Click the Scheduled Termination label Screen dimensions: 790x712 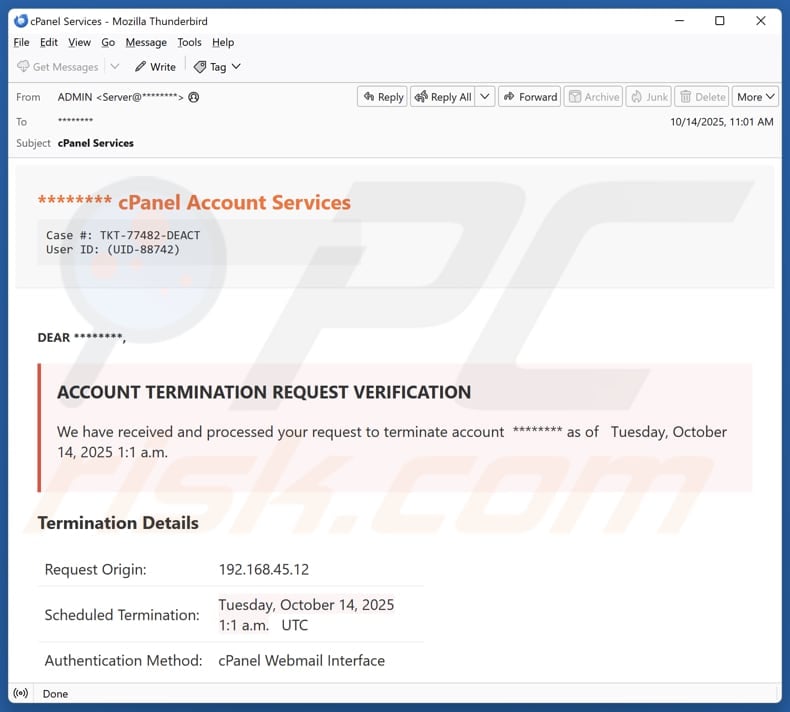pyautogui.click(x=122, y=615)
